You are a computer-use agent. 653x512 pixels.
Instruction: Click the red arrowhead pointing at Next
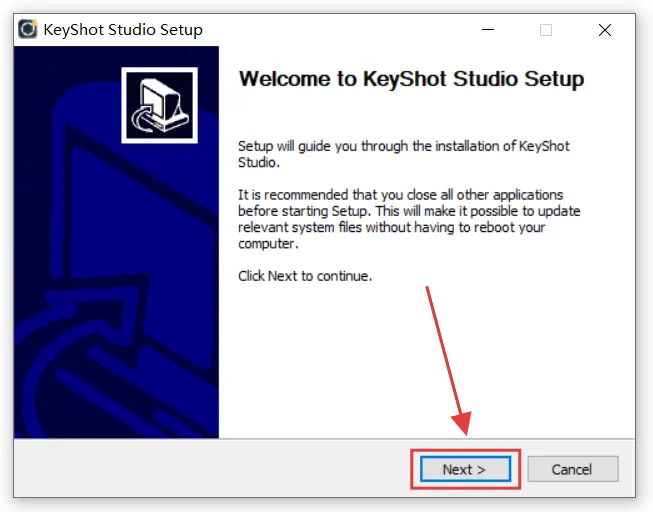461,425
